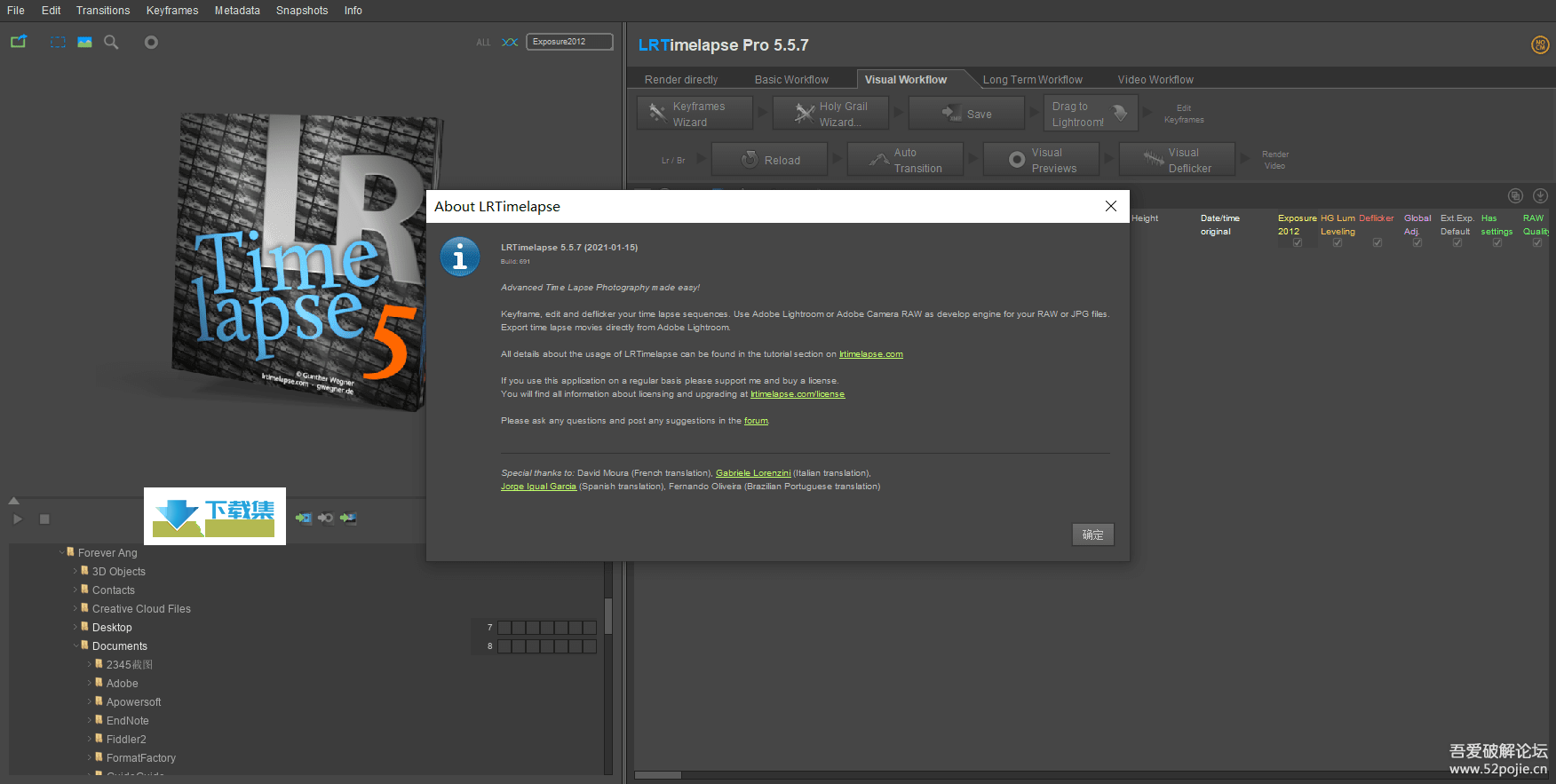Switch to the Basic Workflow tab
The image size is (1556, 784).
791,80
